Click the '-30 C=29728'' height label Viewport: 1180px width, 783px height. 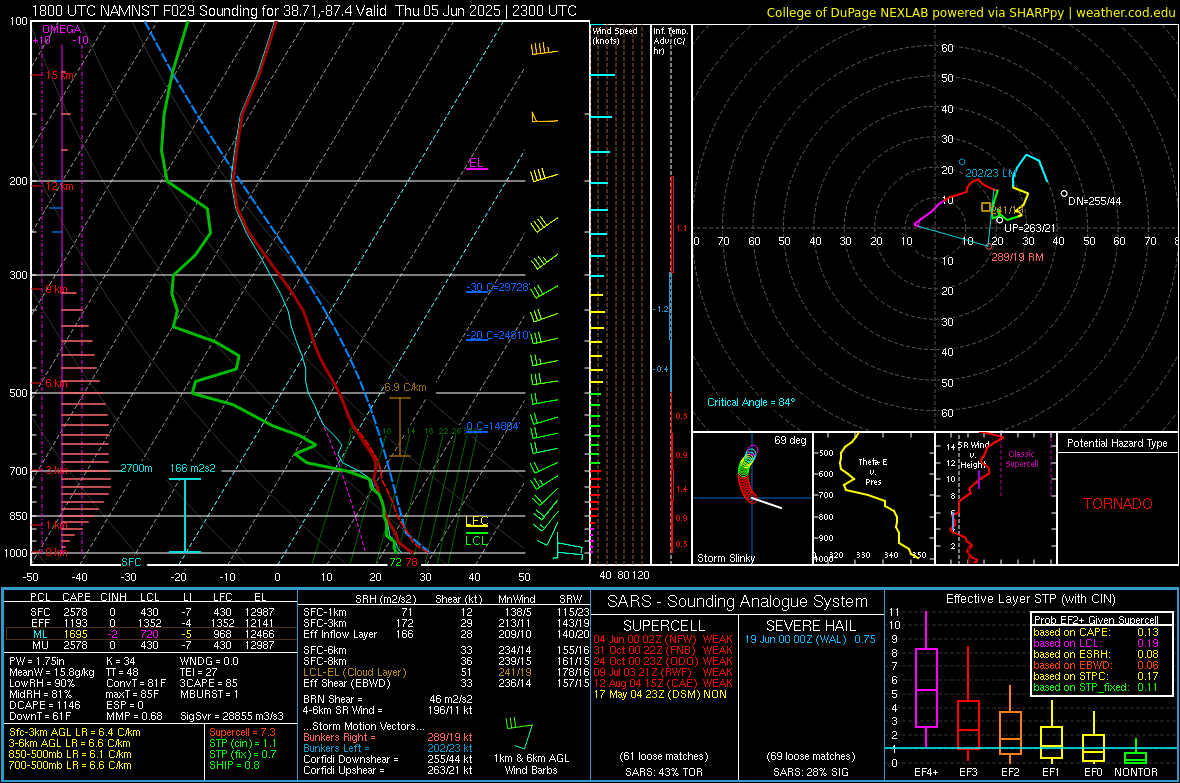click(x=498, y=288)
